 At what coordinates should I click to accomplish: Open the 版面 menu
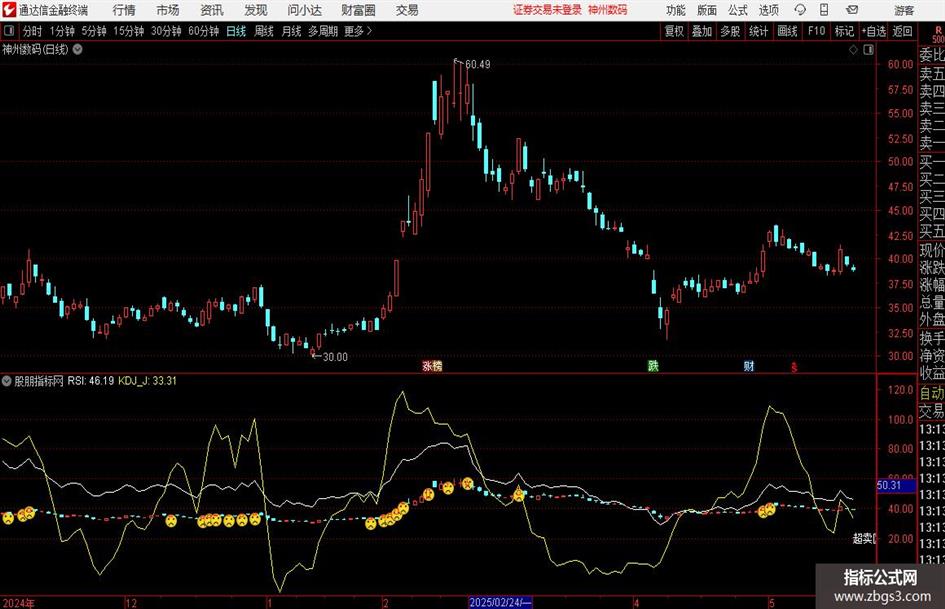tap(707, 10)
